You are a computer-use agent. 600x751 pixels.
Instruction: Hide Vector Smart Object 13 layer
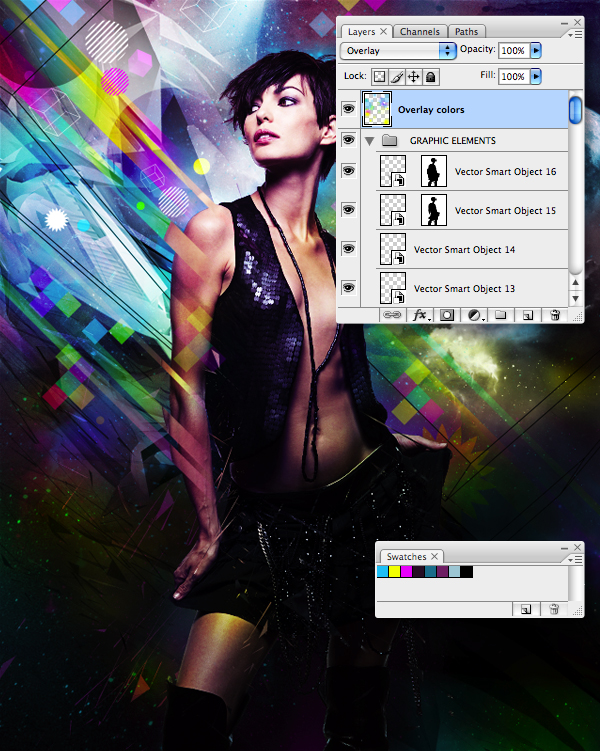coord(349,287)
